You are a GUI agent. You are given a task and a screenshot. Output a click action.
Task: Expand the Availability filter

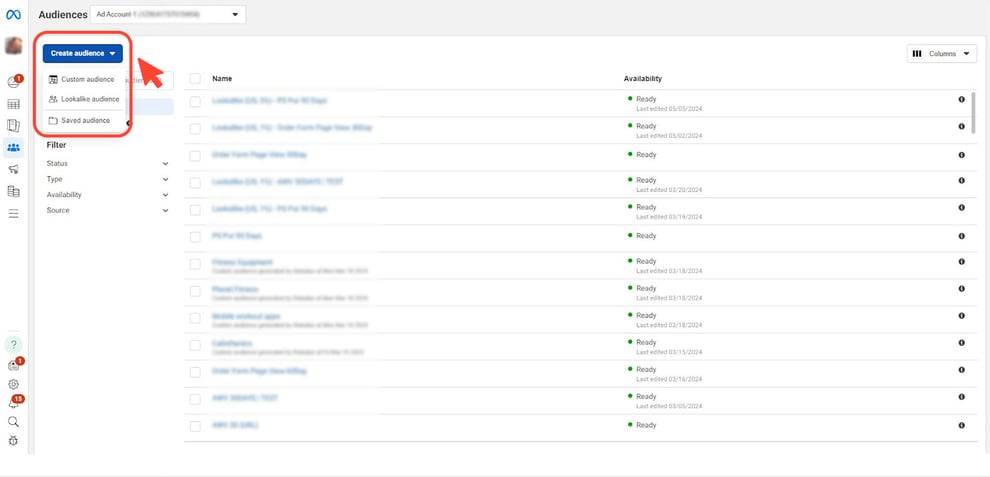[x=107, y=195]
